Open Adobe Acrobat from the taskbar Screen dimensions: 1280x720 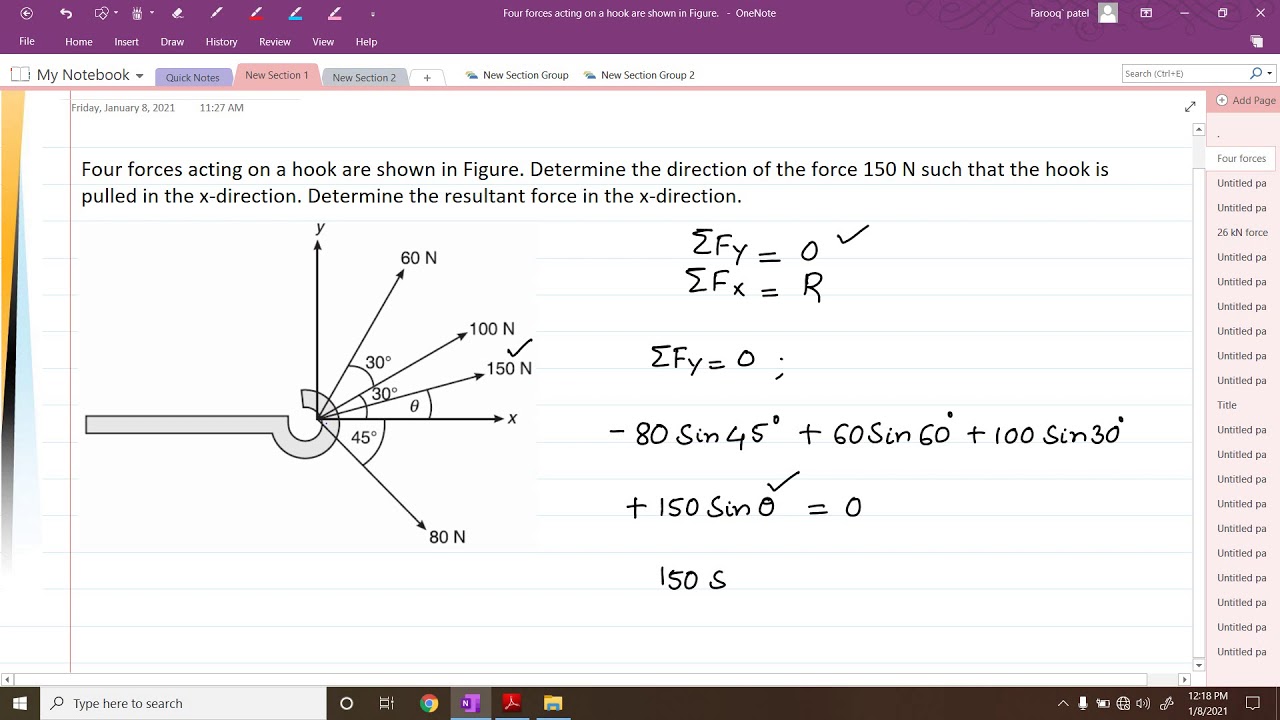tap(511, 703)
